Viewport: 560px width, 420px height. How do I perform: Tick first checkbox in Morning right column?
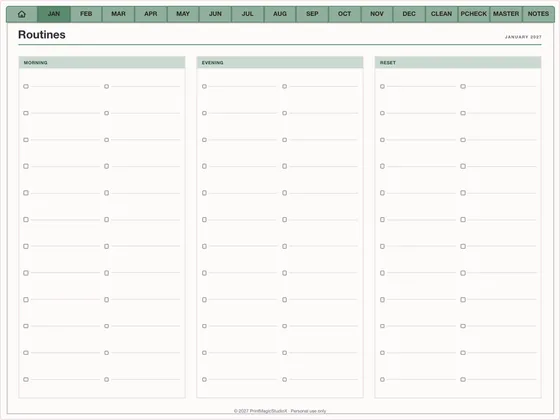(106, 86)
